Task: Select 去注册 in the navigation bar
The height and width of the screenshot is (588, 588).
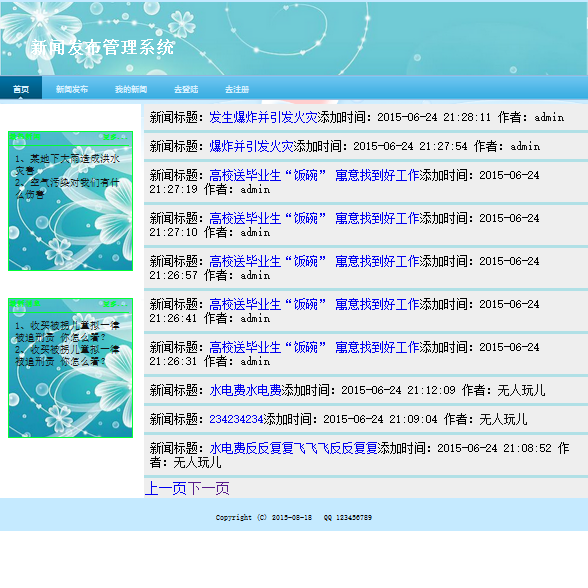Action: (237, 89)
